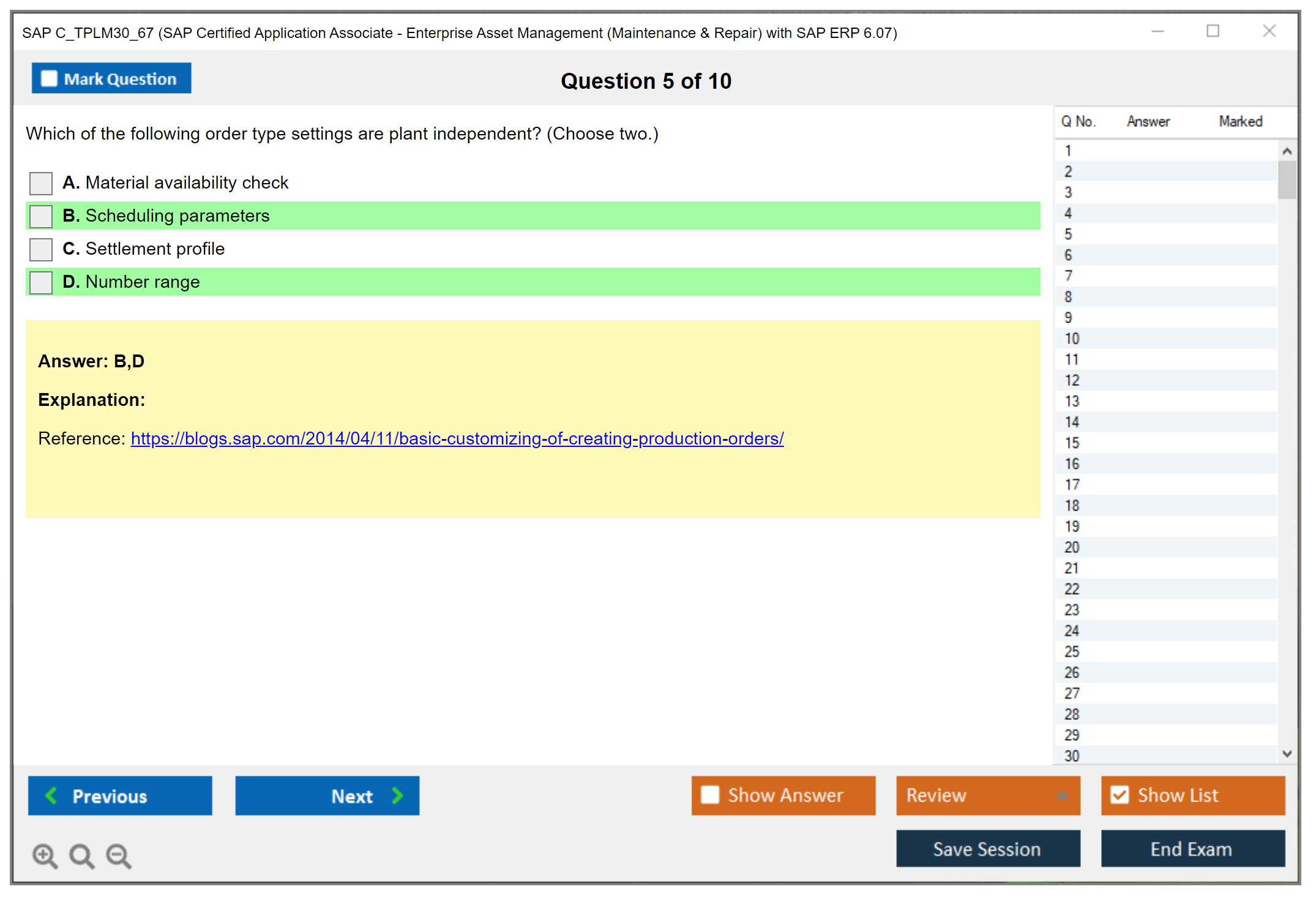Click the question list scroll down arrow
1316x900 pixels.
point(1287,754)
